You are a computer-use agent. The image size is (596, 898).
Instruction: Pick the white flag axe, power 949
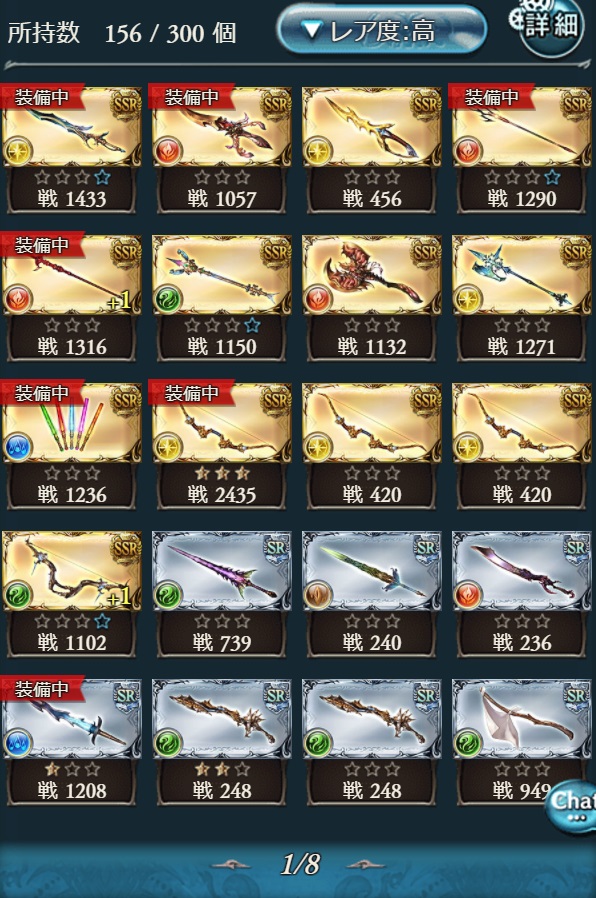click(x=522, y=741)
